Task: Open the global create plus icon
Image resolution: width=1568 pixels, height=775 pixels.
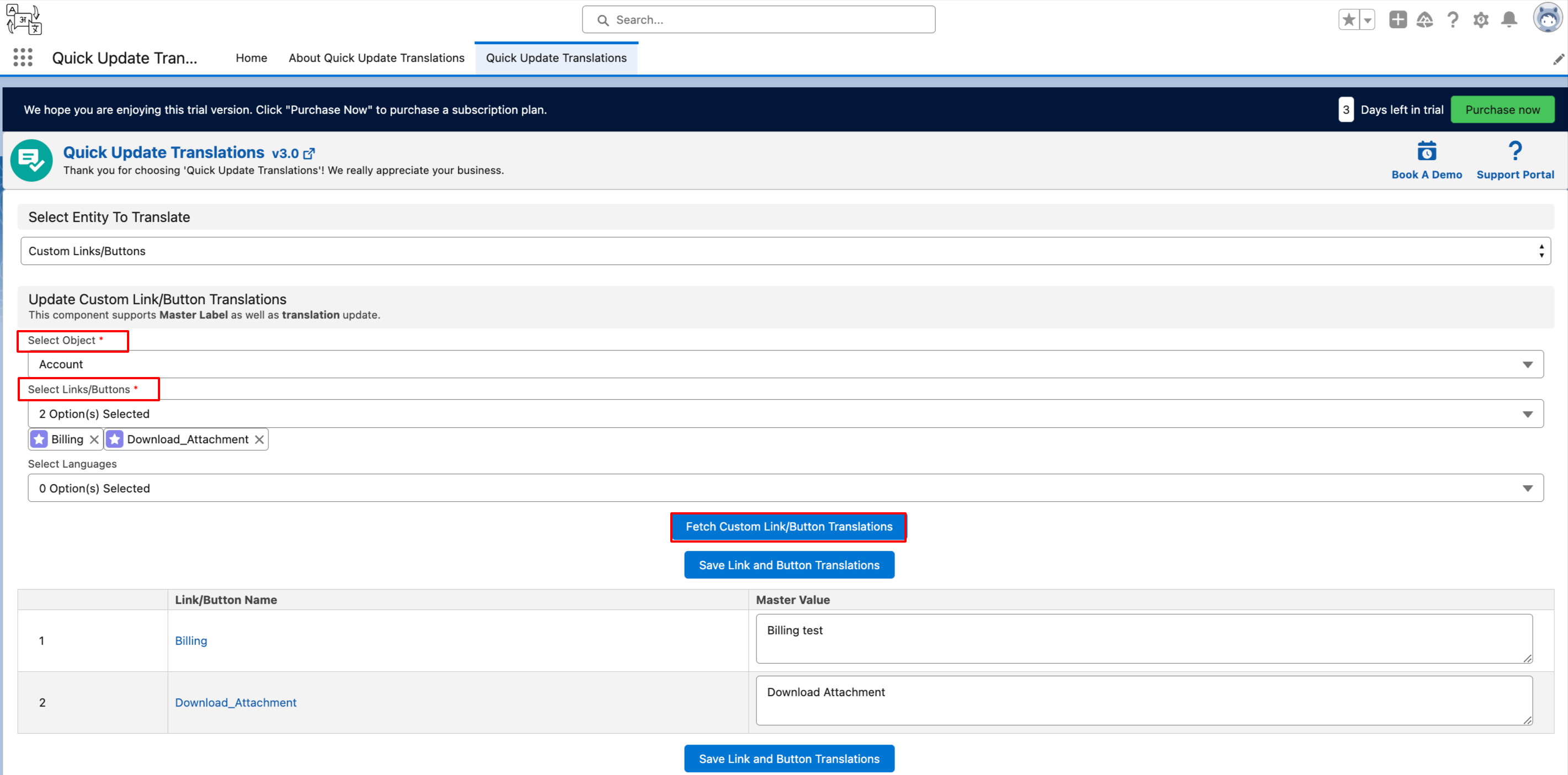Action: (1397, 20)
